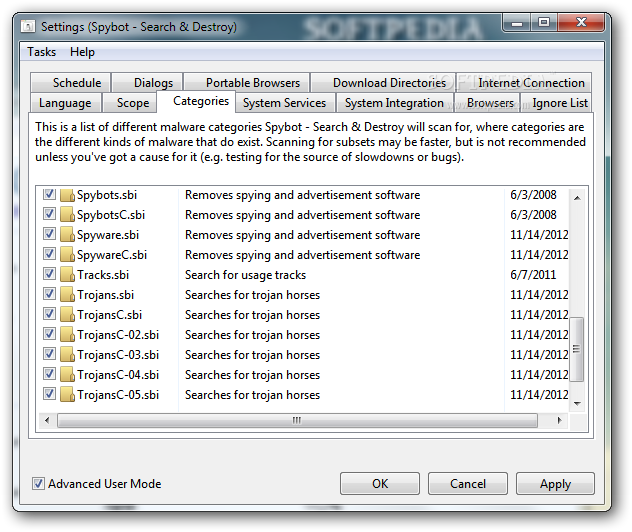632x532 pixels.
Task: Click the Spybots.sbi 6/3/2008 date
Action: (533, 195)
